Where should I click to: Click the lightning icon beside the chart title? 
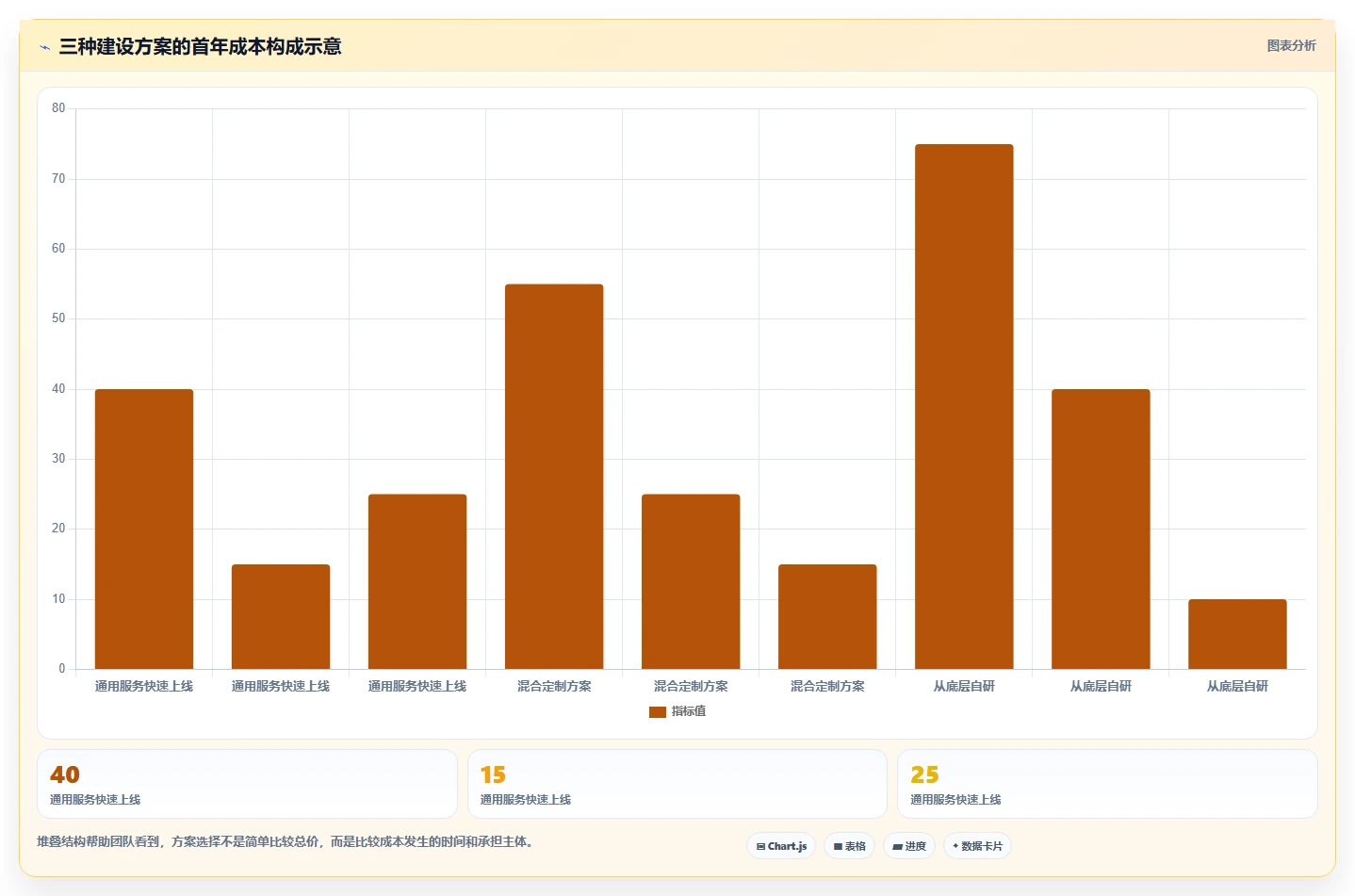coord(44,47)
